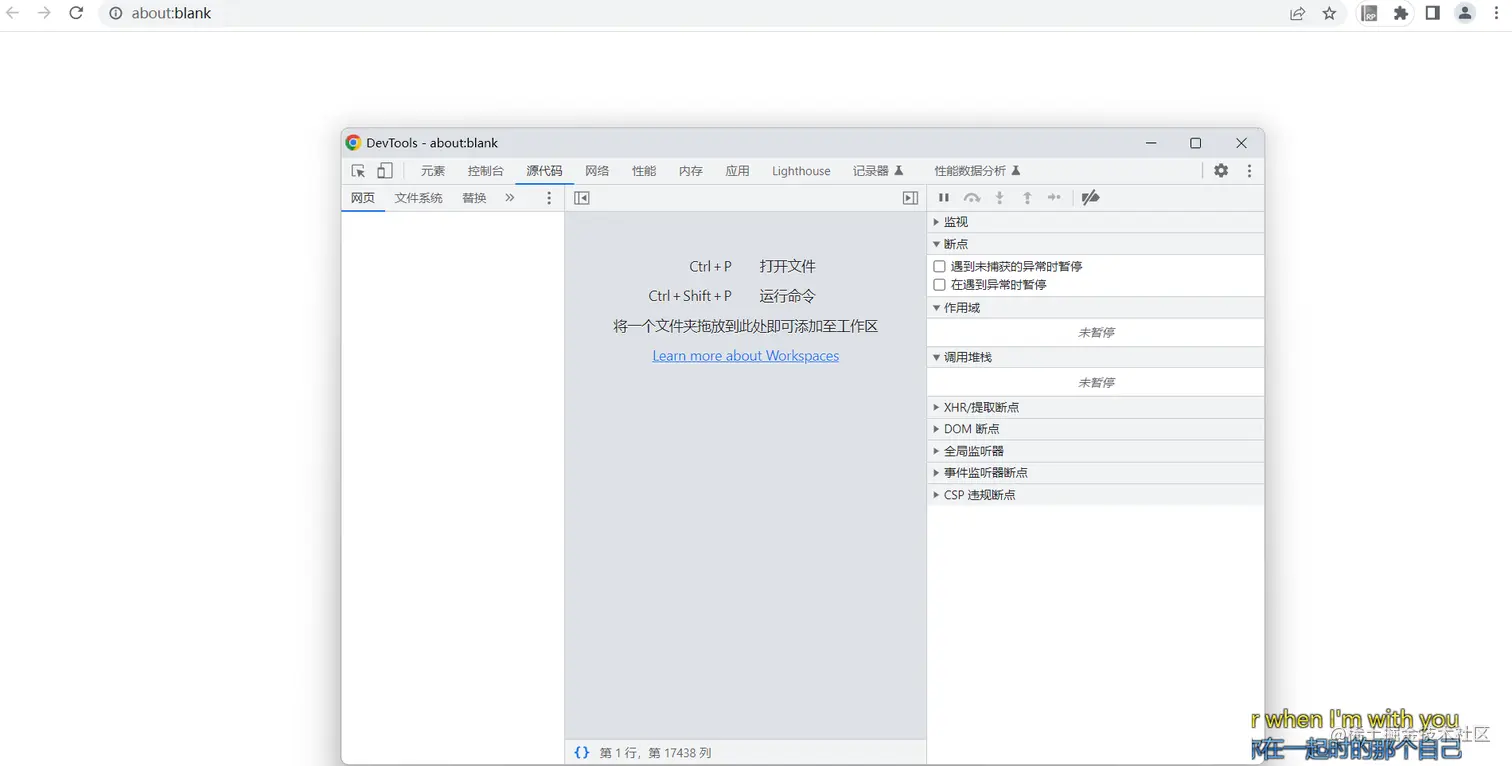Expand 事件监听器断点 section
Viewport: 1512px width, 766px height.
[x=1096, y=473]
